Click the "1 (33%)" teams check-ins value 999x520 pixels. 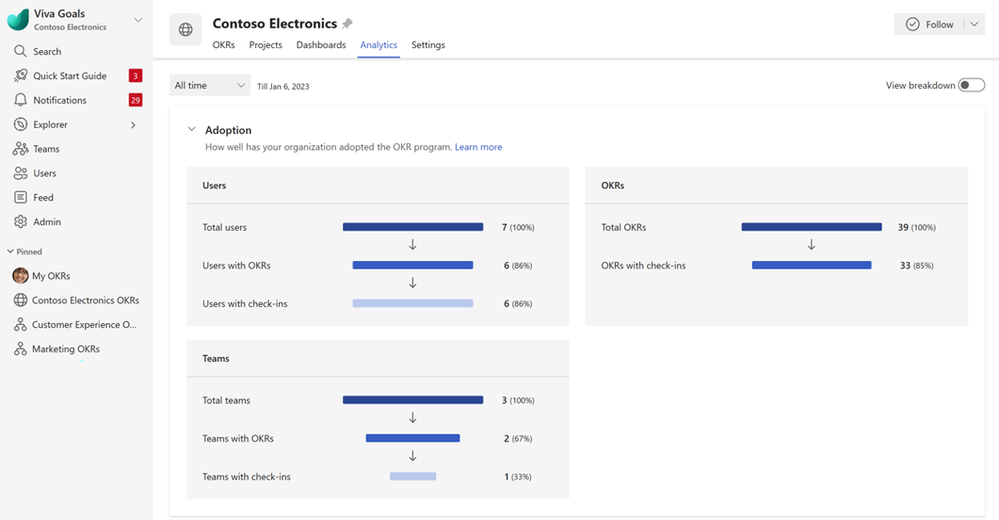tap(518, 477)
